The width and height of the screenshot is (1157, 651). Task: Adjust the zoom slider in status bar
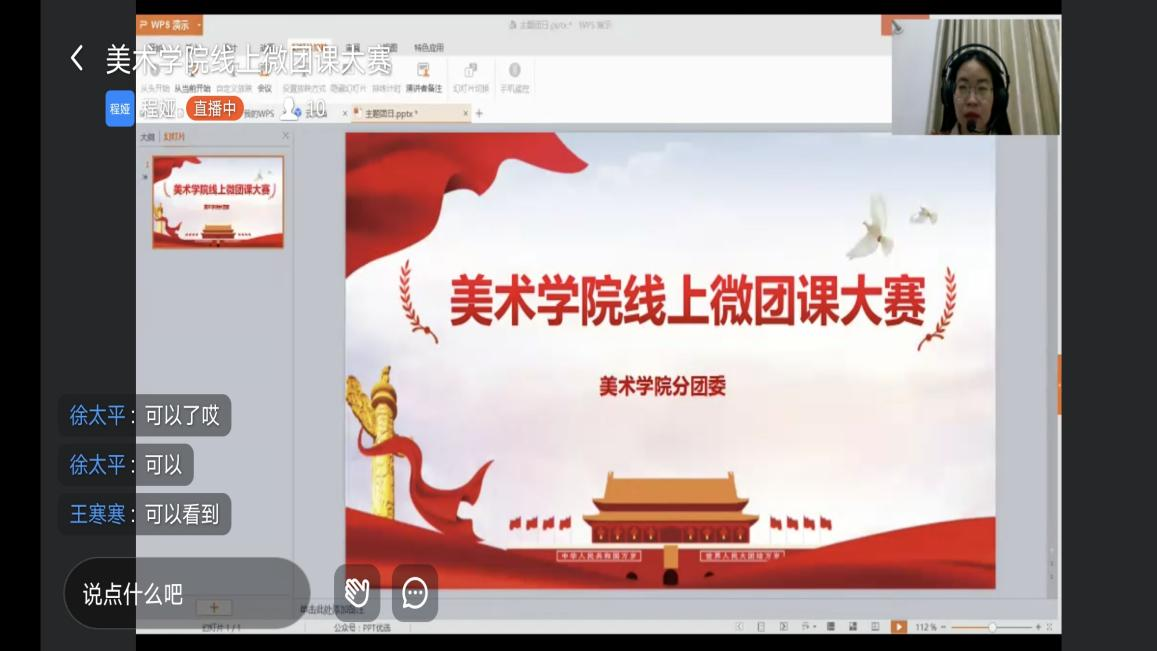(x=992, y=627)
